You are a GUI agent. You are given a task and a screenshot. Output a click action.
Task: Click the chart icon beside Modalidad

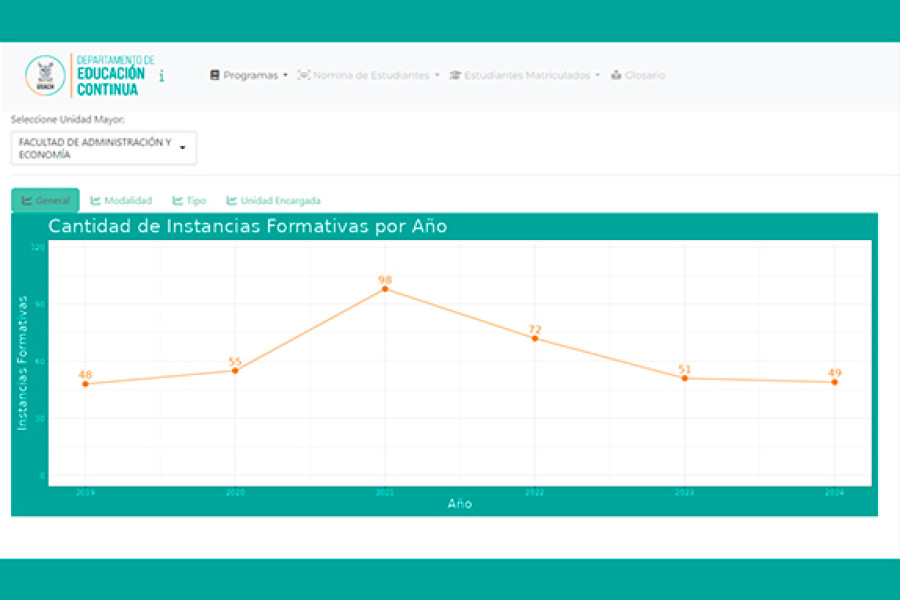[96, 200]
